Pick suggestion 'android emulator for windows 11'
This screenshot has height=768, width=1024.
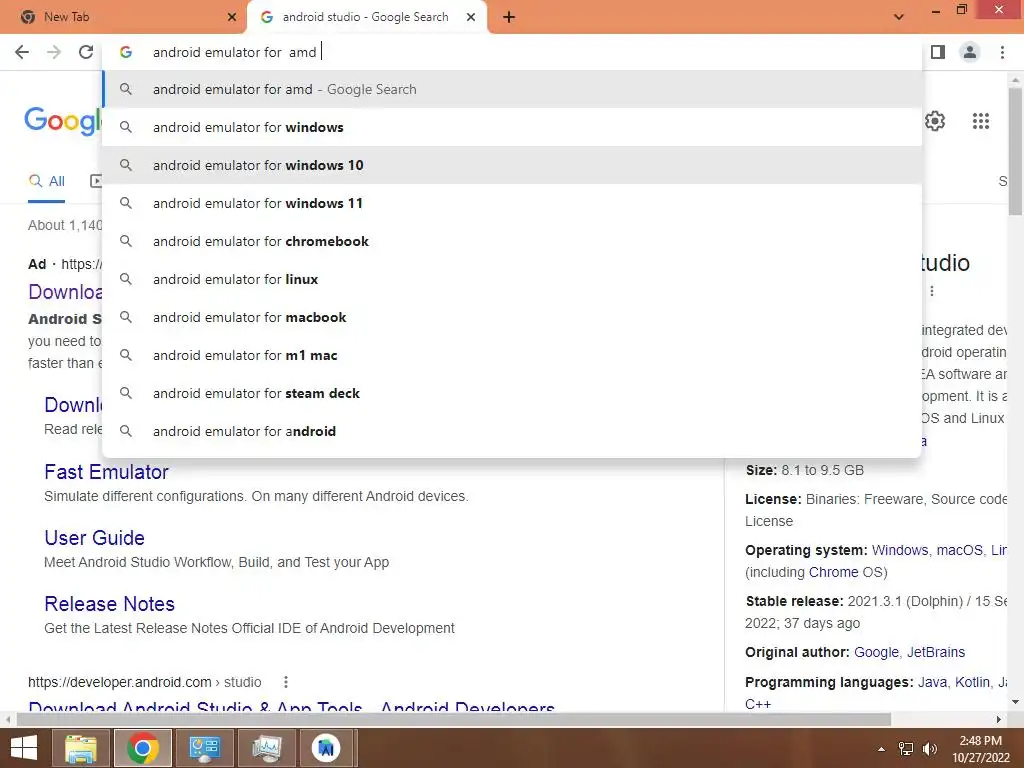(513, 203)
